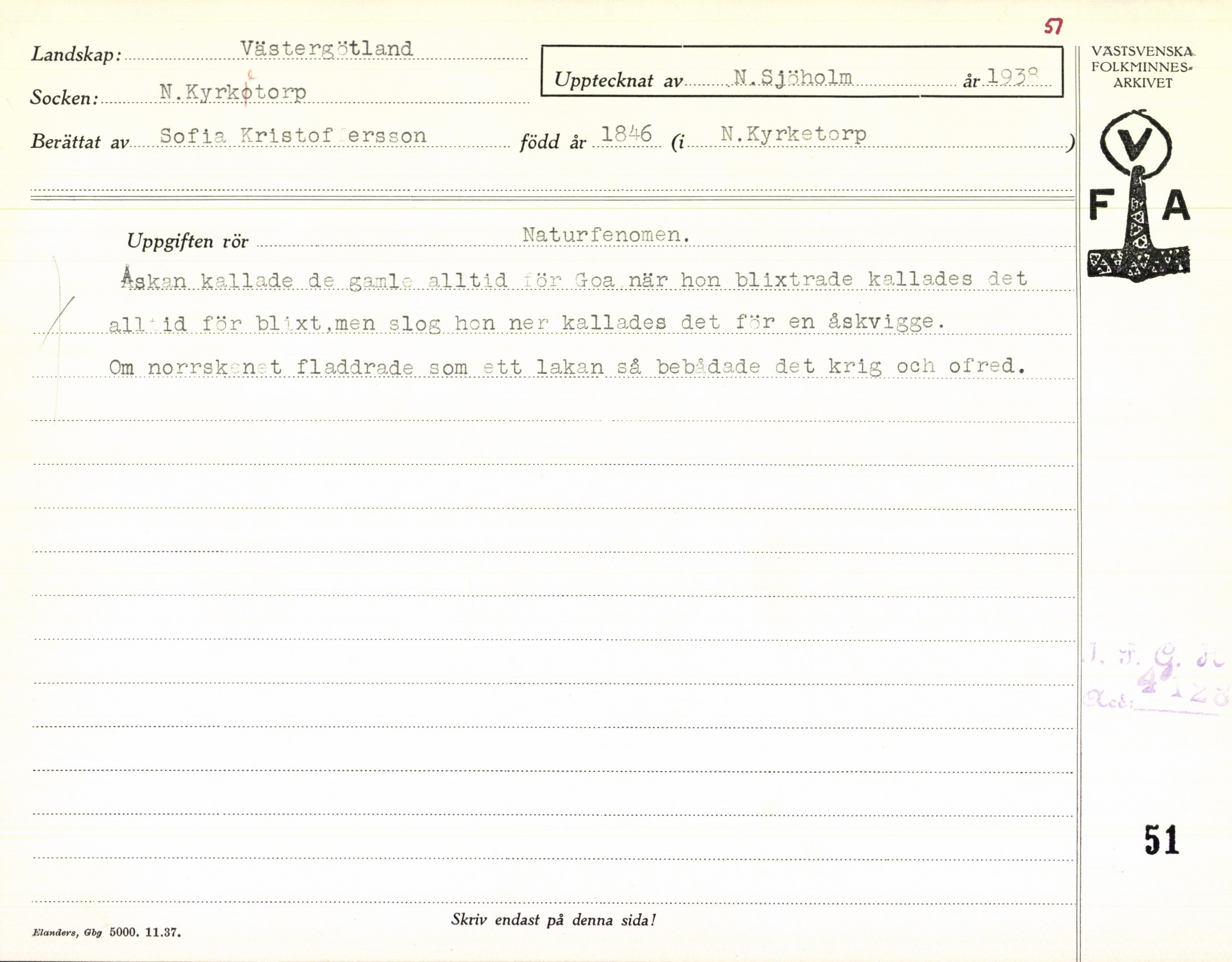Click the recorder name N.Sjöholm

coord(792,77)
